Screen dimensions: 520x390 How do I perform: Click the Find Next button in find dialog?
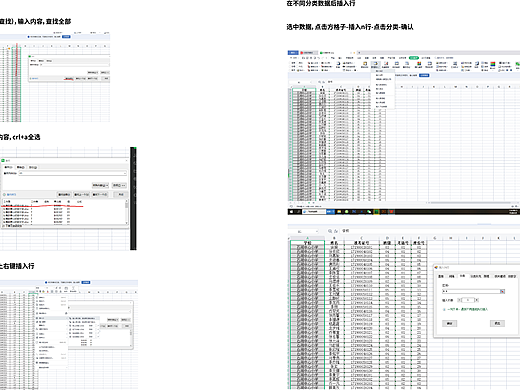[100, 194]
